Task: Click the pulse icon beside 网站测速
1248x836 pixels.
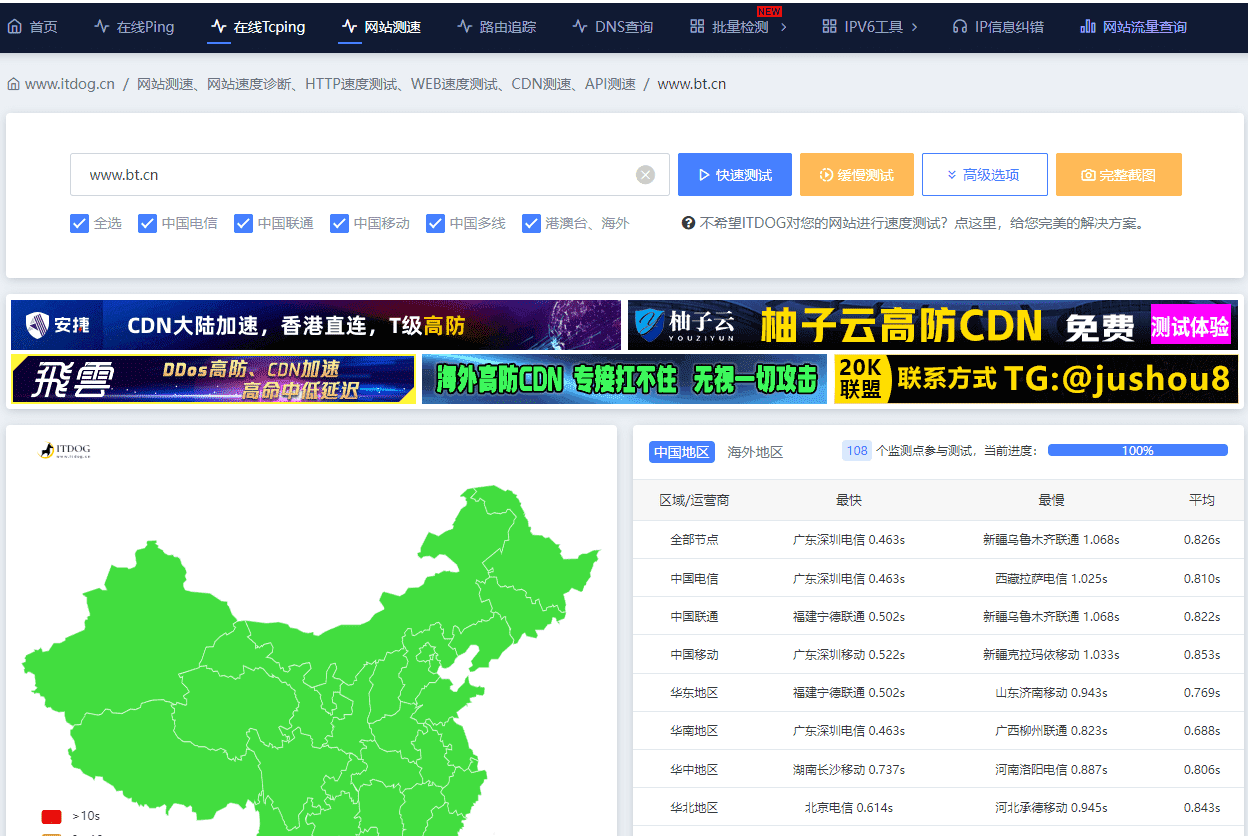Action: coord(349,27)
